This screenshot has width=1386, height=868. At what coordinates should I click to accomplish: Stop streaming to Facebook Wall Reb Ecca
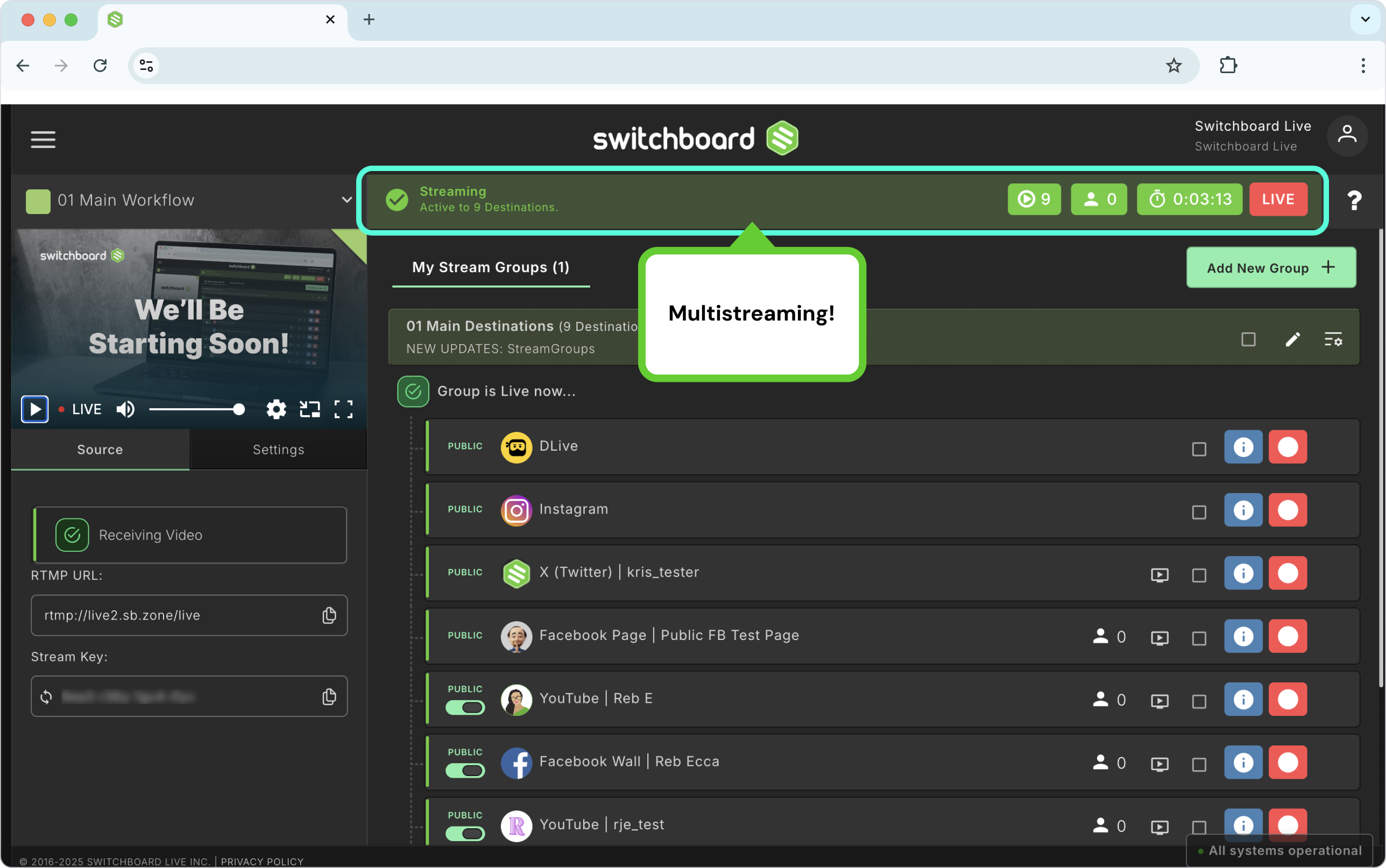(x=1288, y=763)
